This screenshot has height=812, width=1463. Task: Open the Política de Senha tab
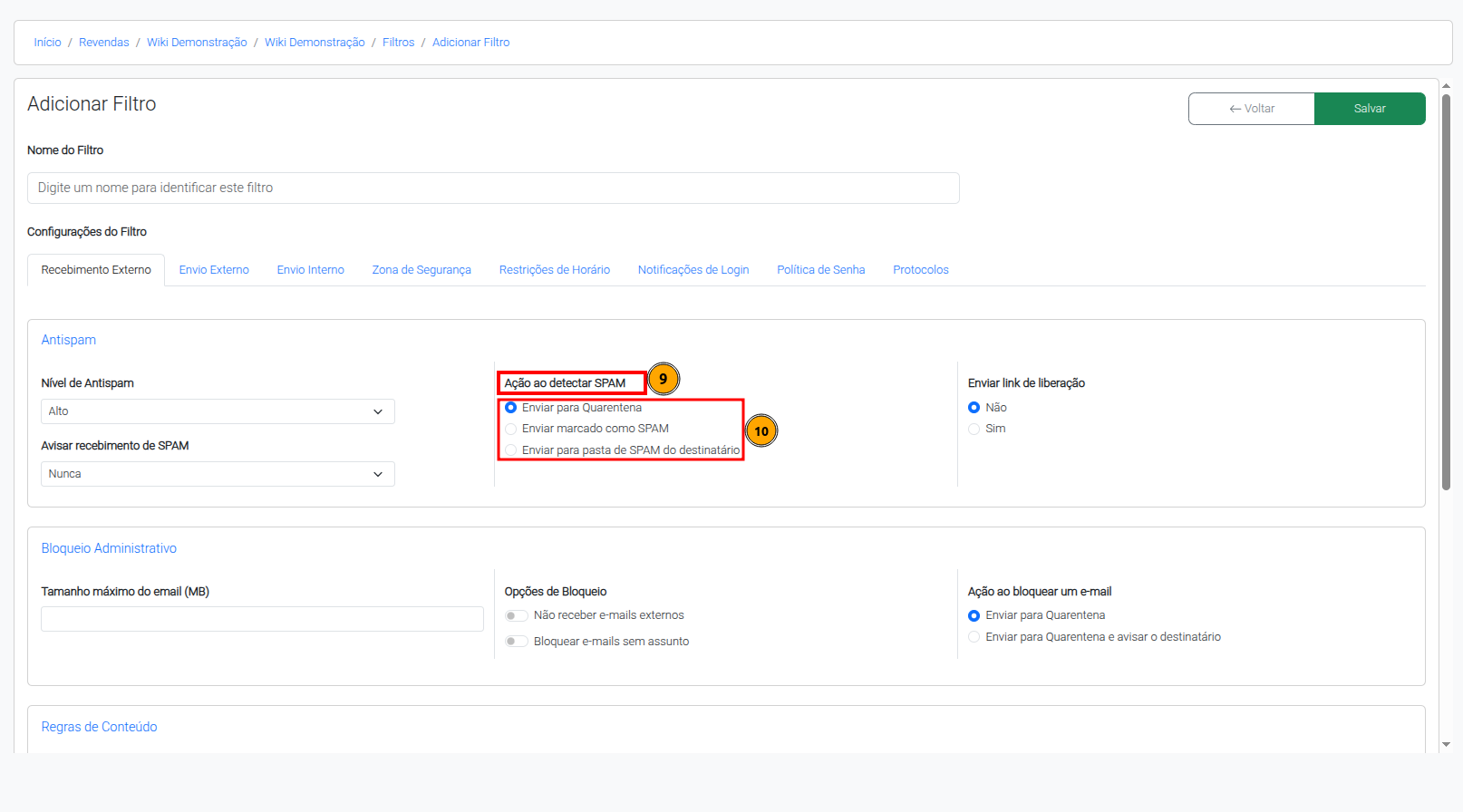coord(821,270)
